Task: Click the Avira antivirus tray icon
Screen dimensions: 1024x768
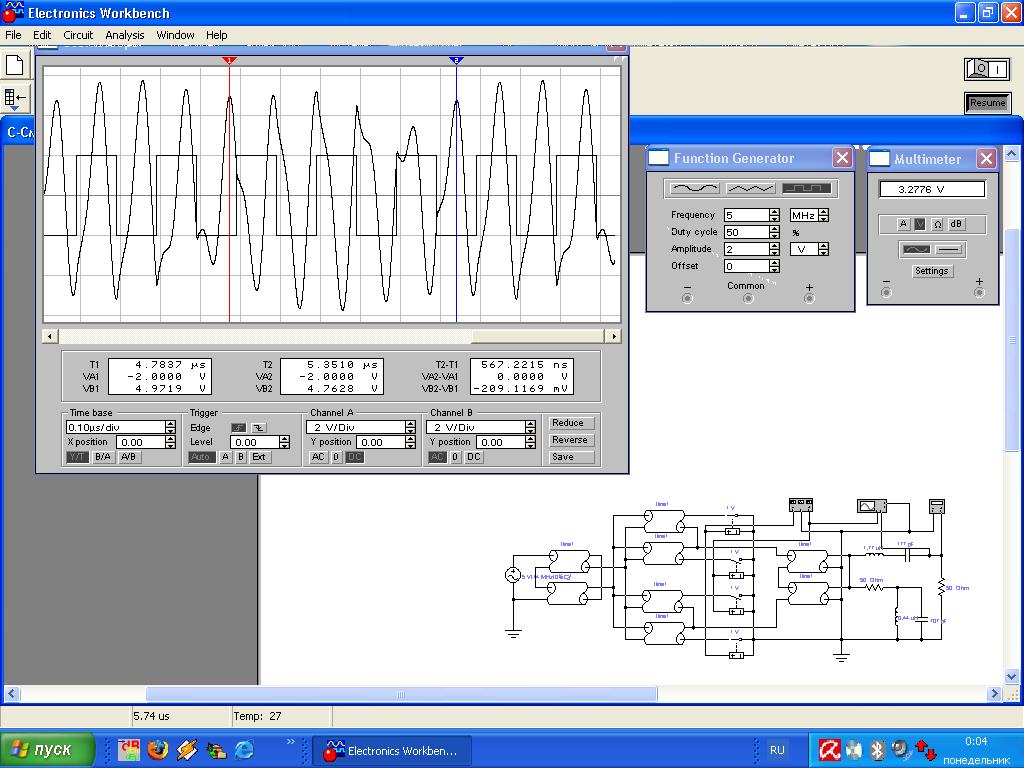Action: point(829,750)
